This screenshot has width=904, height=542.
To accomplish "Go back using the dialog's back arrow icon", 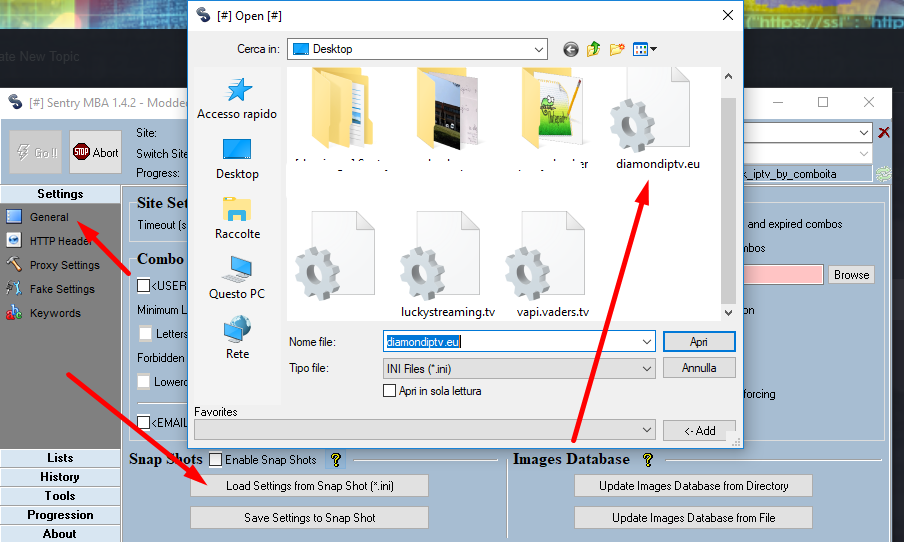I will pyautogui.click(x=570, y=50).
